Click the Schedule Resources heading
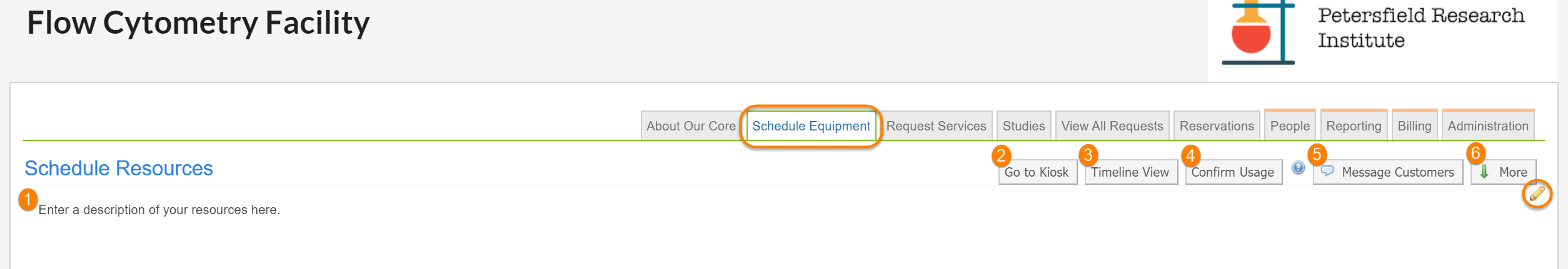Viewport: 1568px width, 269px height. pyautogui.click(x=119, y=169)
